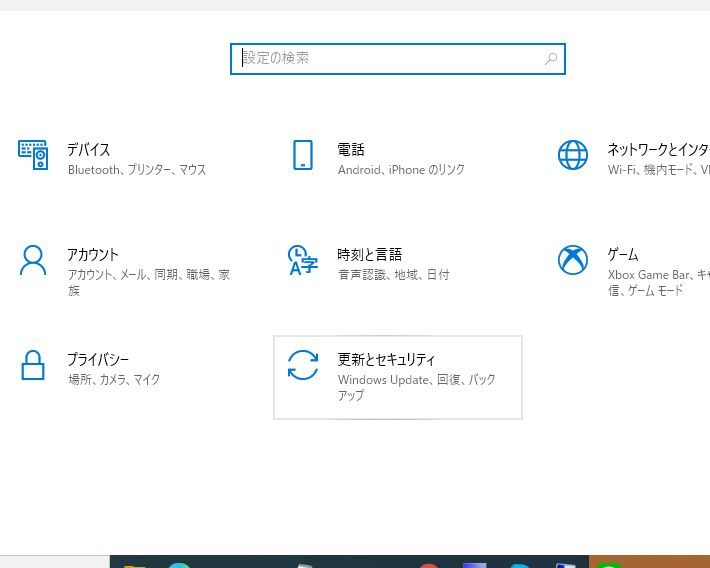Click the 'ゲーム' title text
The height and width of the screenshot is (568, 710).
tap(623, 255)
